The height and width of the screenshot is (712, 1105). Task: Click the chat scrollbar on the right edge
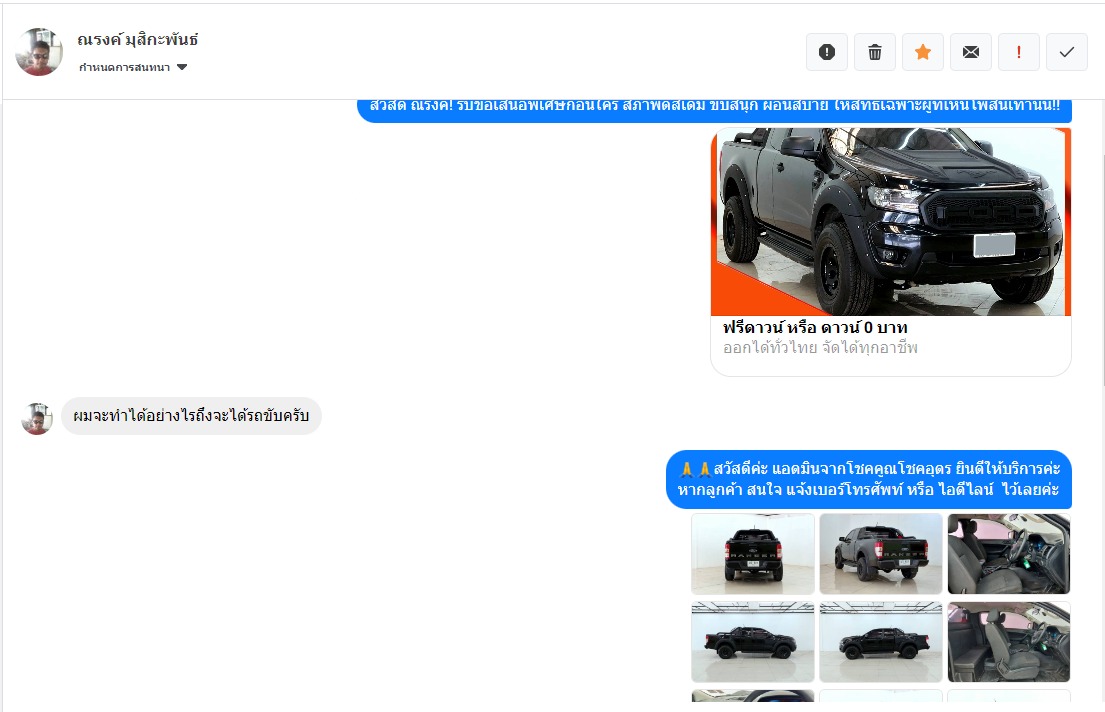point(1102,270)
